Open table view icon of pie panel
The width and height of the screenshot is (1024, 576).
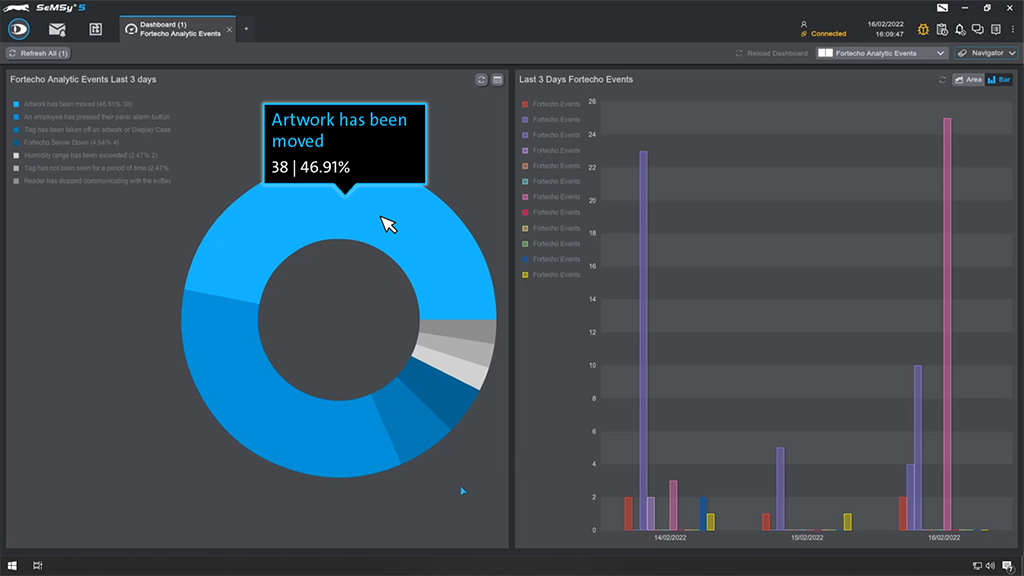tap(497, 80)
